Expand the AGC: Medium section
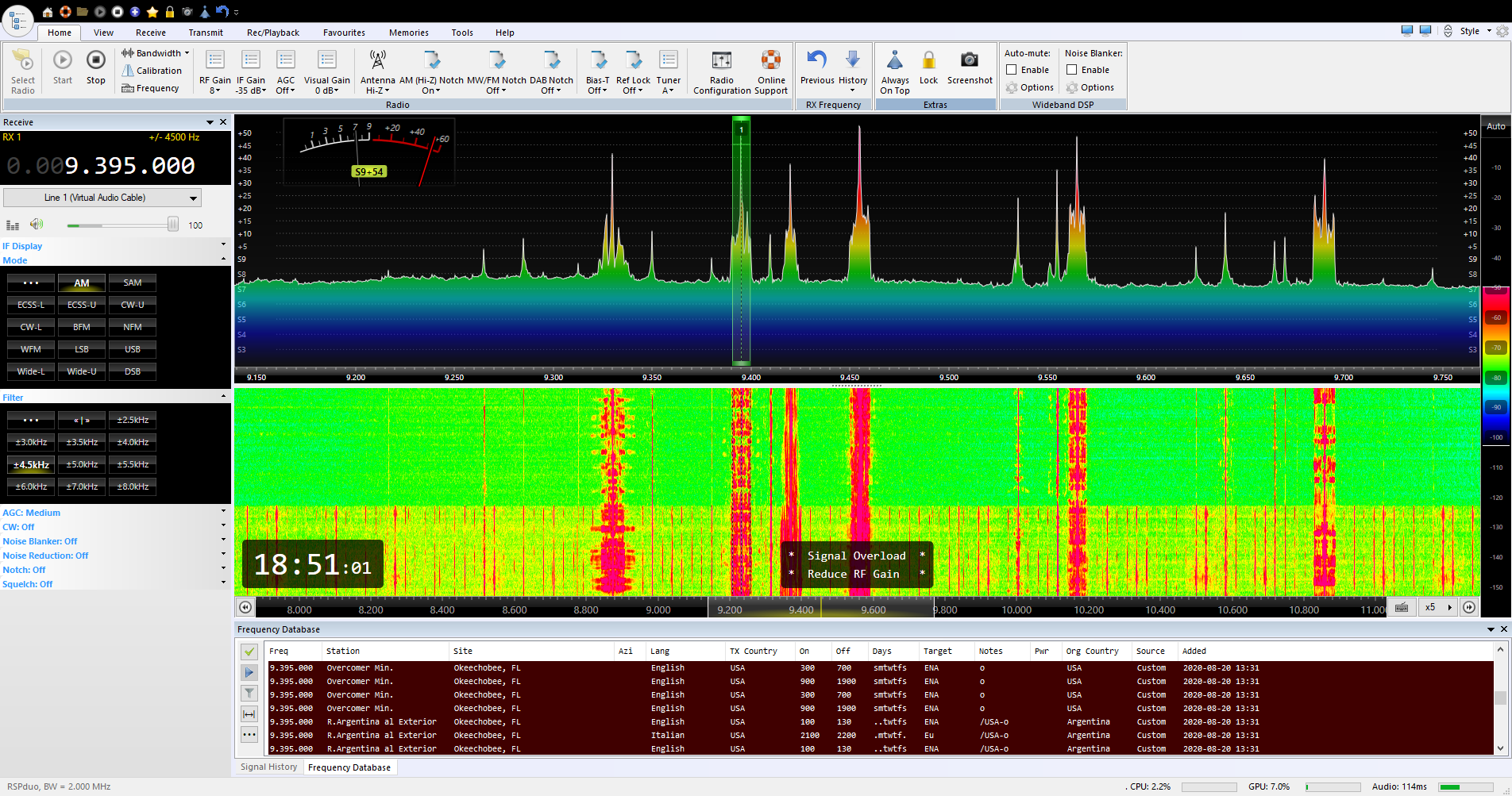 pyautogui.click(x=223, y=512)
